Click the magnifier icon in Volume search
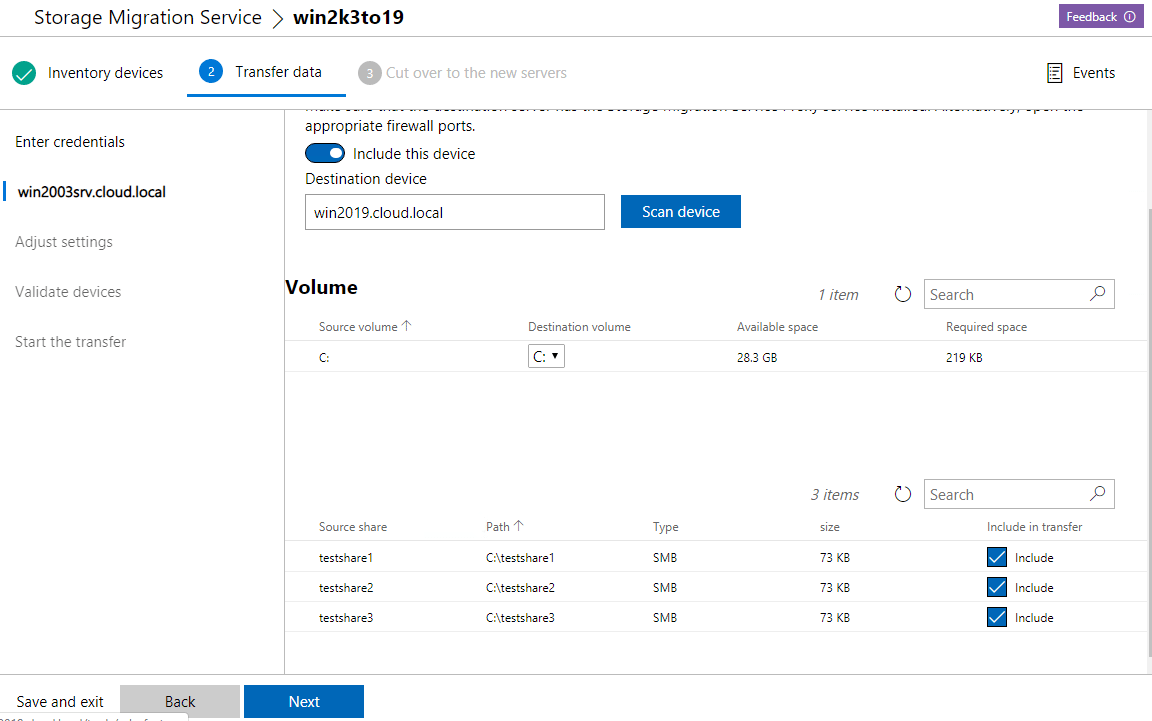This screenshot has width=1152, height=721. pyautogui.click(x=1097, y=294)
